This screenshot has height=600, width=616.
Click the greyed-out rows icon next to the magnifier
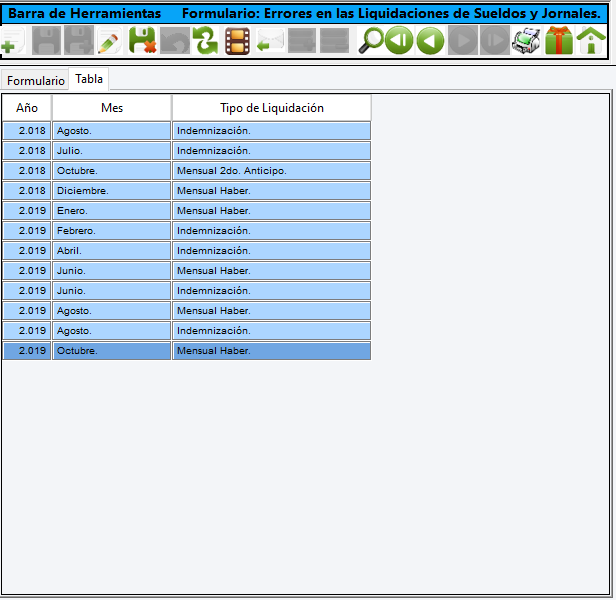[334, 40]
